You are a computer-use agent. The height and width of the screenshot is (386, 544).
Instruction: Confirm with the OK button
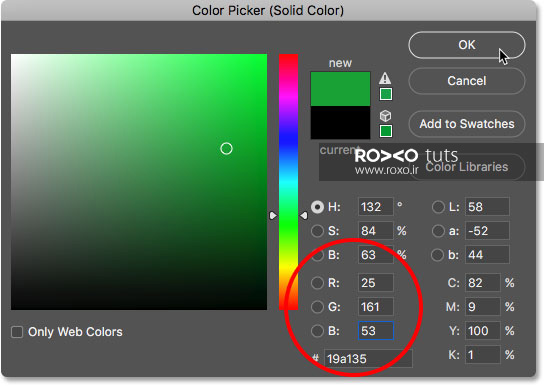pos(467,45)
